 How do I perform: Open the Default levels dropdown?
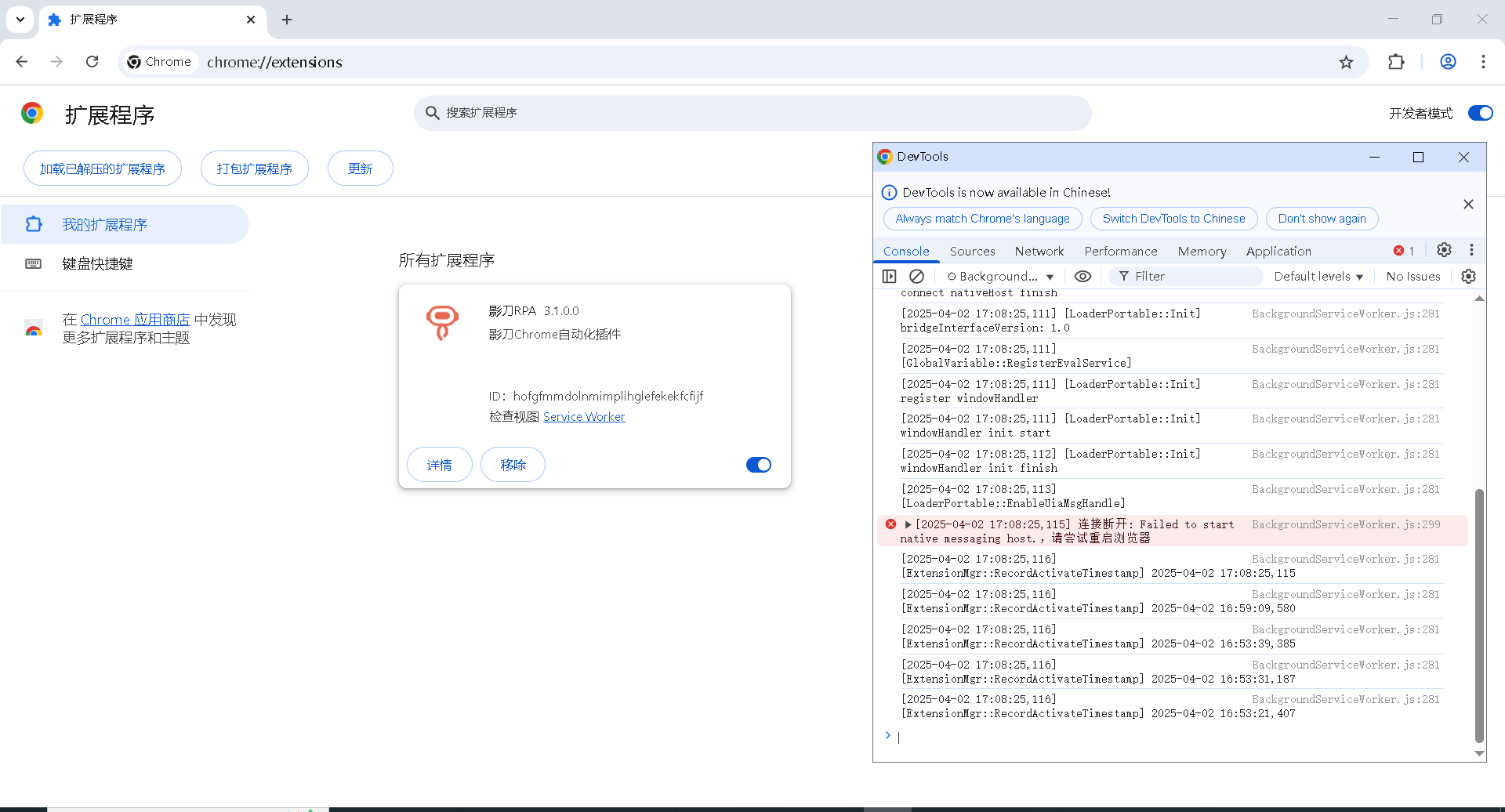(1318, 276)
